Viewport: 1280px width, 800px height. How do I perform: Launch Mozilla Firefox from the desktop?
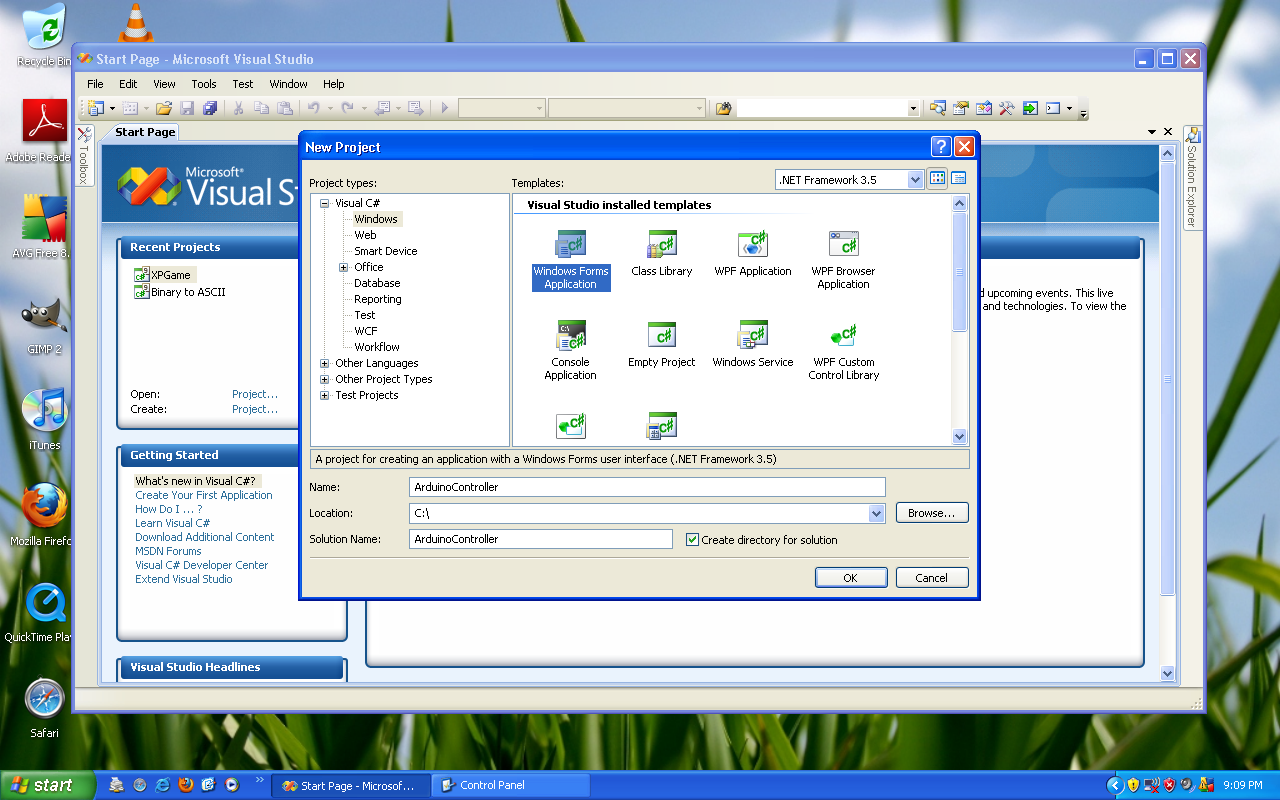click(45, 515)
